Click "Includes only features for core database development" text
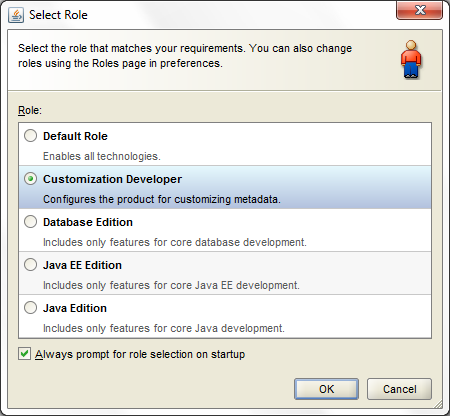450x416 pixels. [175, 242]
